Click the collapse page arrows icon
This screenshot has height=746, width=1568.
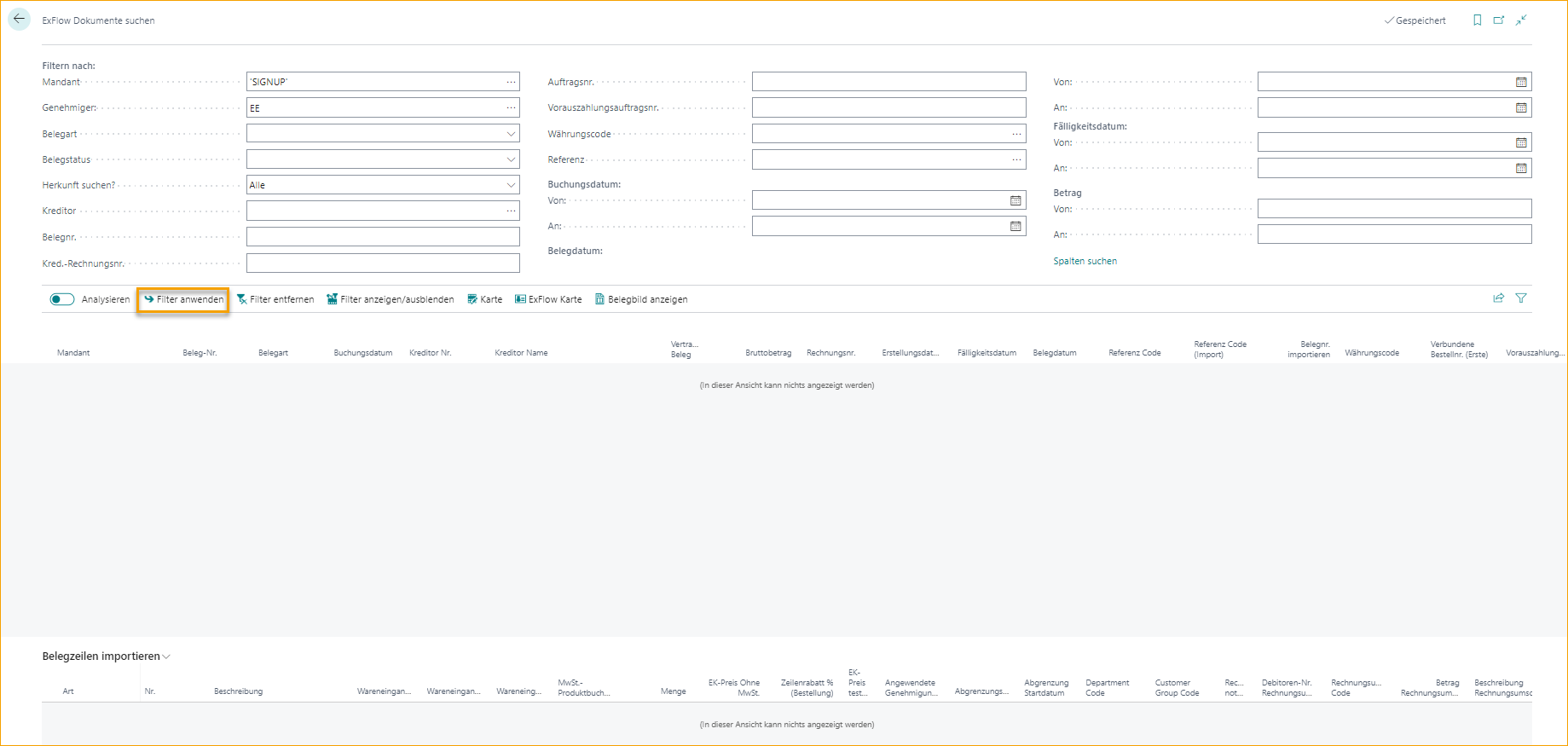pyautogui.click(x=1521, y=20)
